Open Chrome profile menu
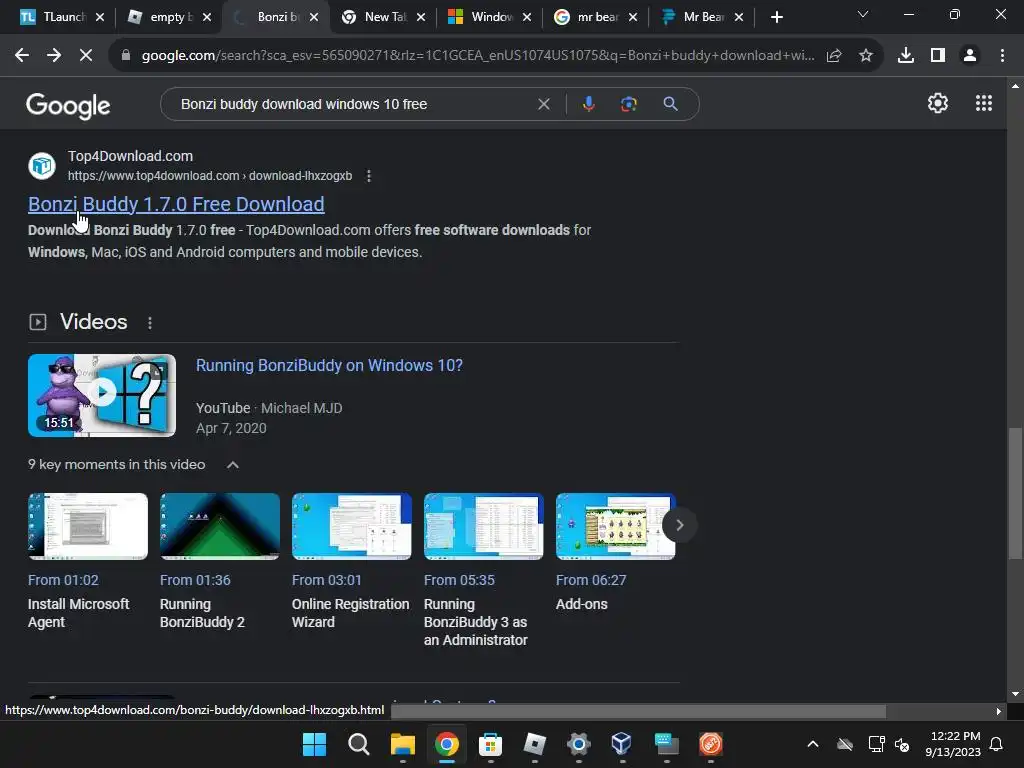This screenshot has height=768, width=1024. [x=970, y=56]
